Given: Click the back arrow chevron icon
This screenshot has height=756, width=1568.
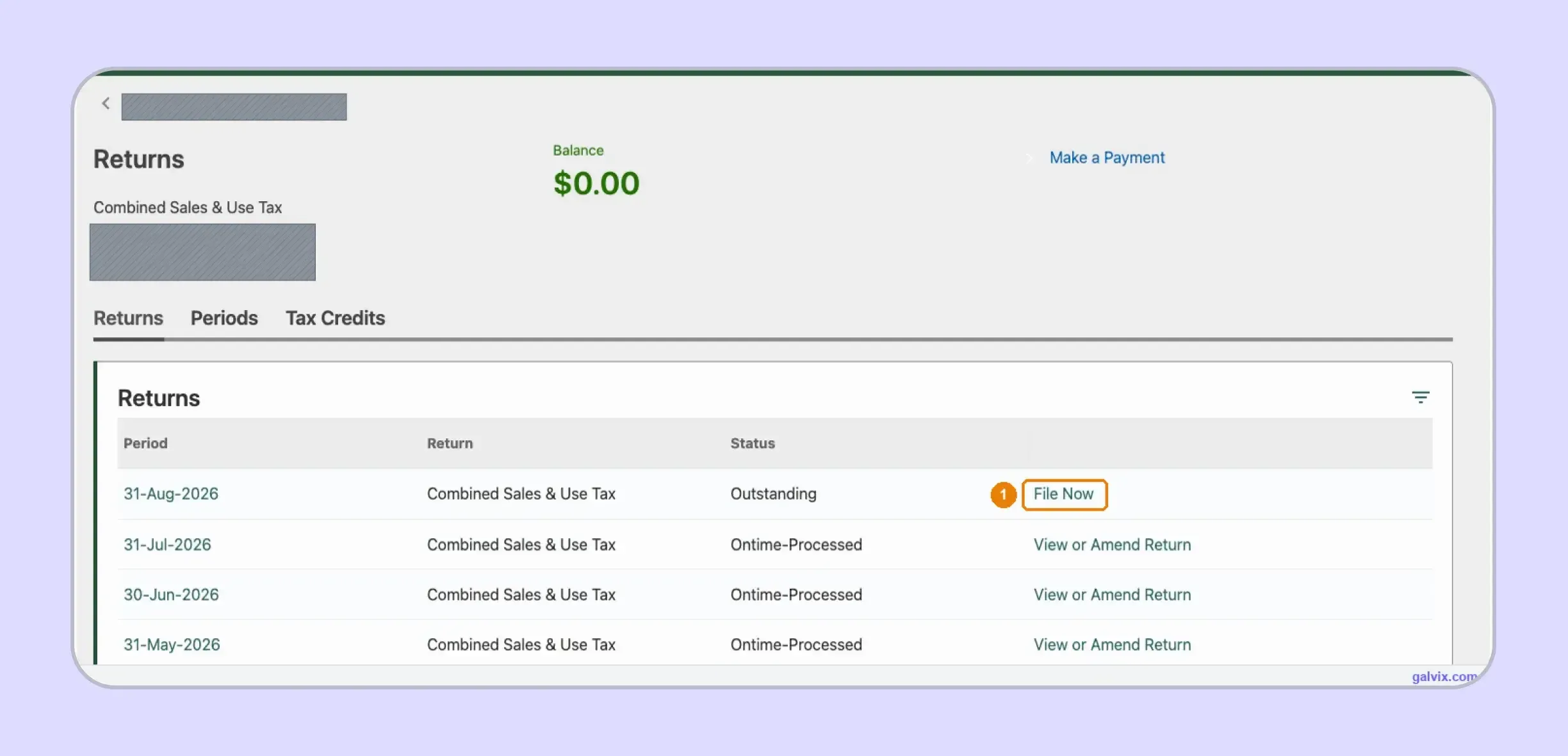Looking at the screenshot, I should pyautogui.click(x=106, y=103).
